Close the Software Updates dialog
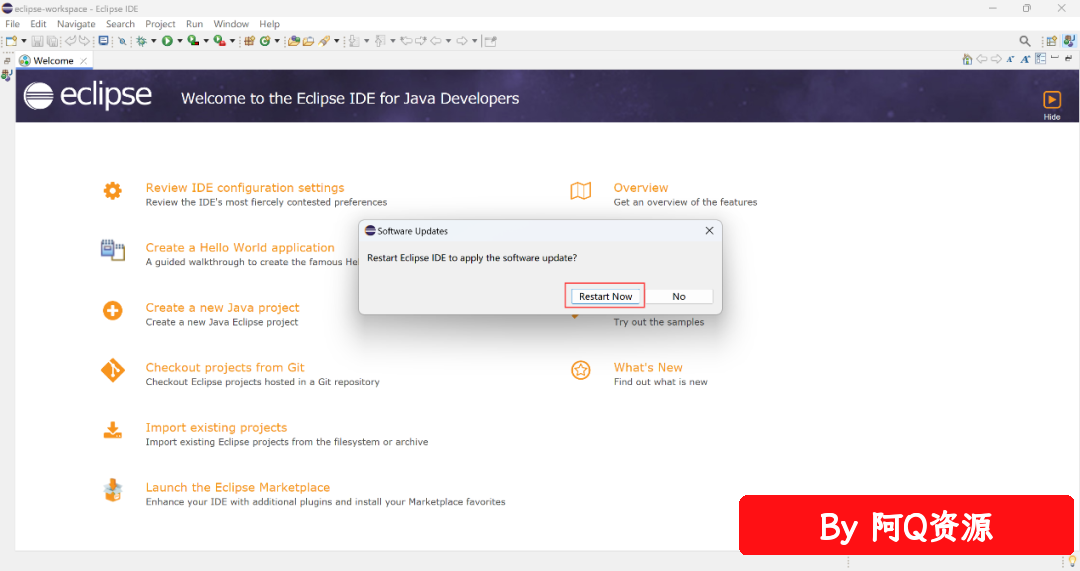The width and height of the screenshot is (1080, 571). (x=709, y=231)
